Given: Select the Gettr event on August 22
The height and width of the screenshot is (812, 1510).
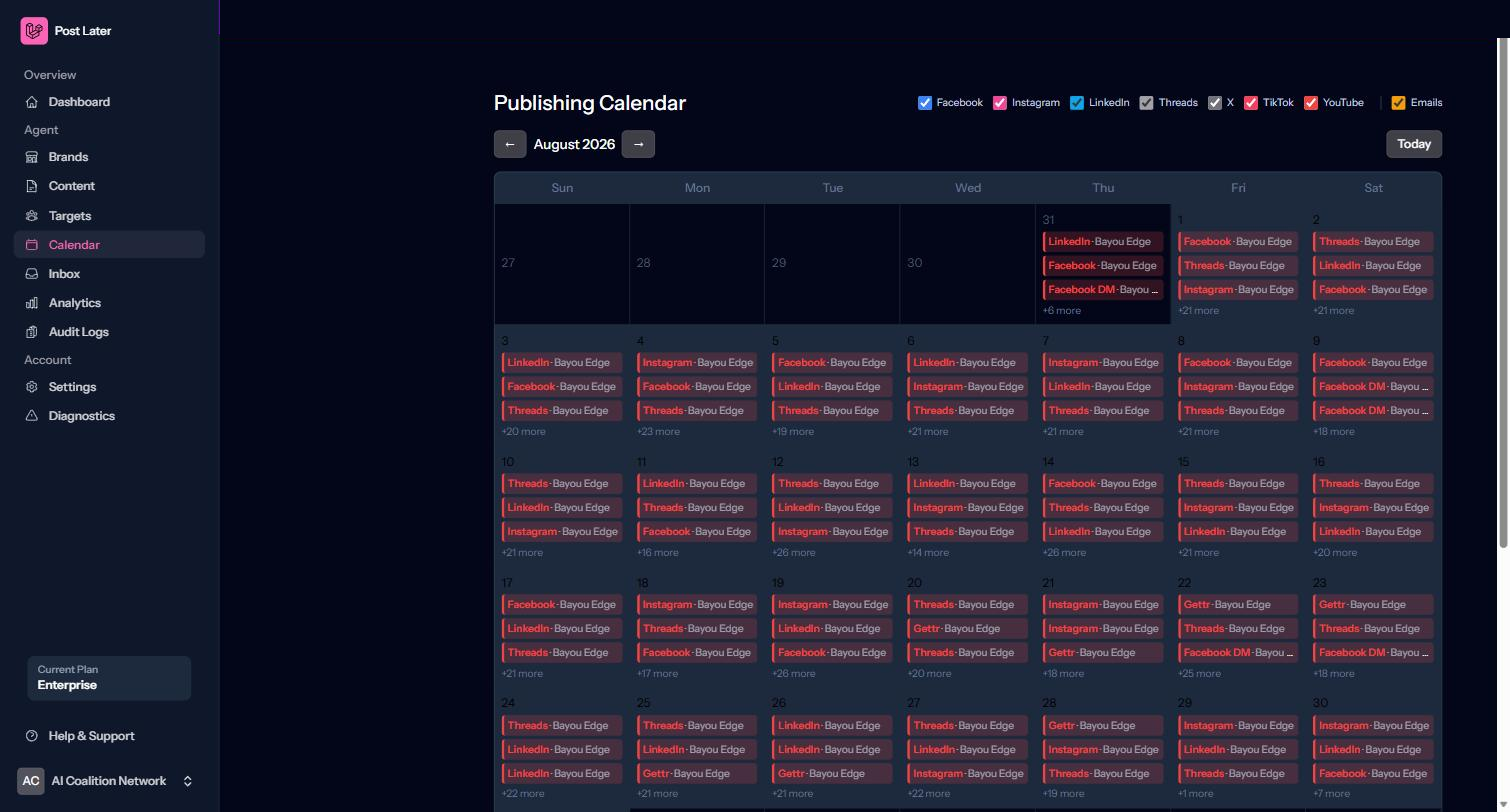Looking at the screenshot, I should click(1238, 605).
